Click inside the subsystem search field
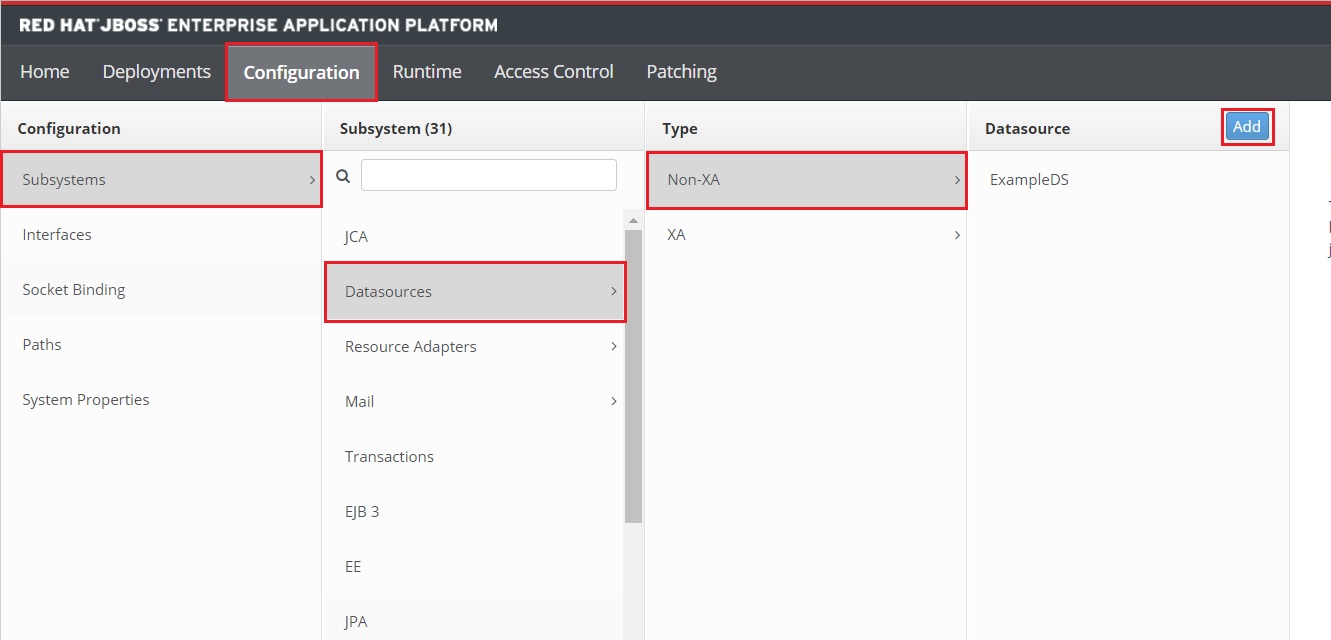This screenshot has height=640, width=1331. pyautogui.click(x=488, y=174)
